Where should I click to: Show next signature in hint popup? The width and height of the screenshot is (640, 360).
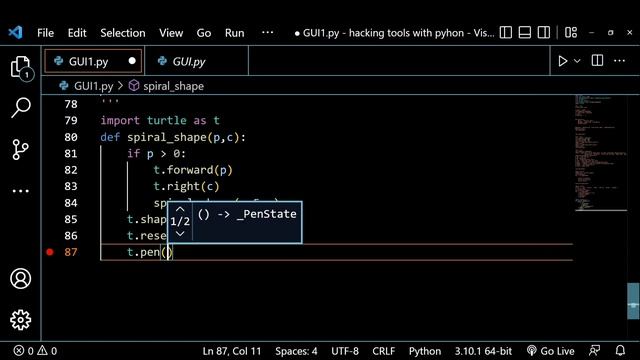point(180,234)
